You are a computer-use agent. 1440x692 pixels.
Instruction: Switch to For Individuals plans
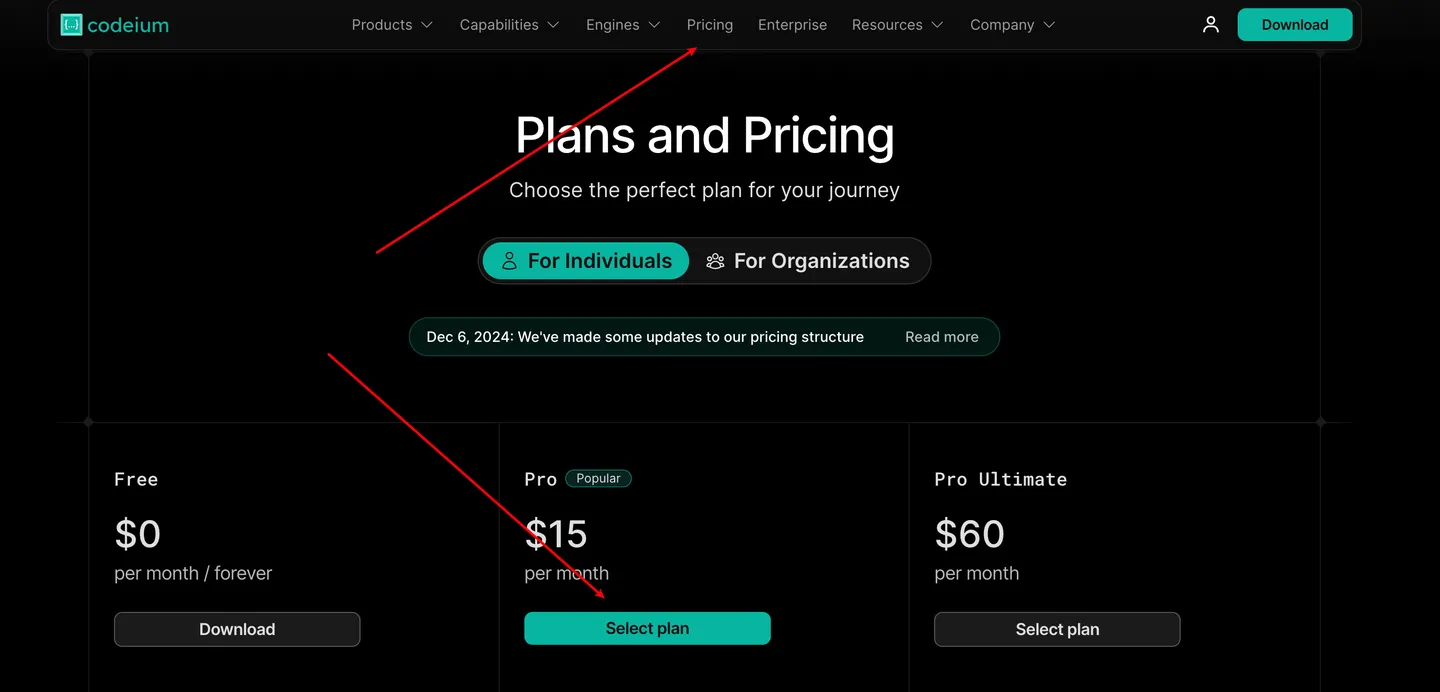coord(586,261)
